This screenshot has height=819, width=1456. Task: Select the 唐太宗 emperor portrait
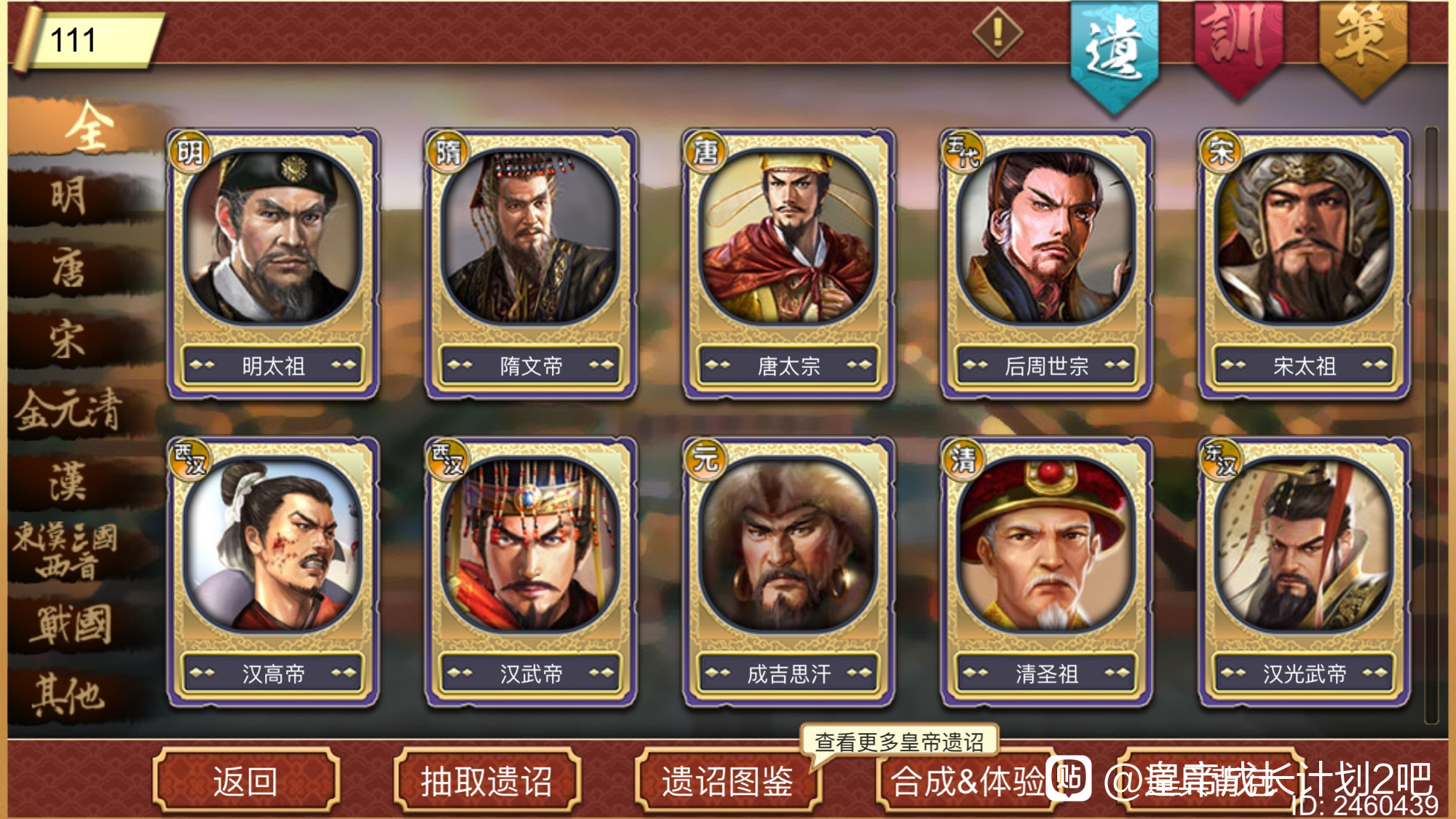coord(788,235)
